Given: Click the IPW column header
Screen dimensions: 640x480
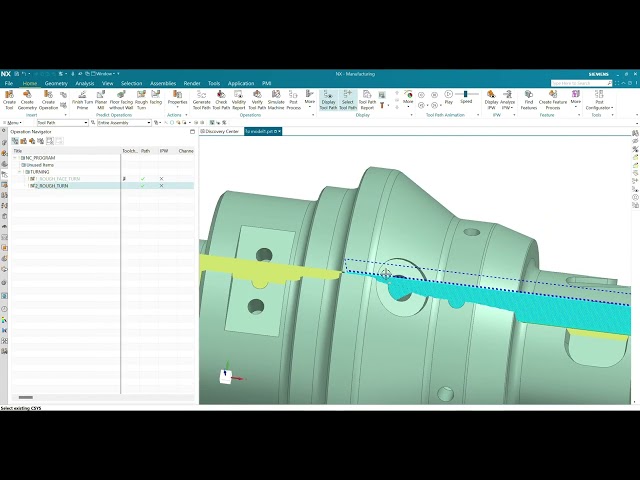Looking at the screenshot, I should 164,151.
